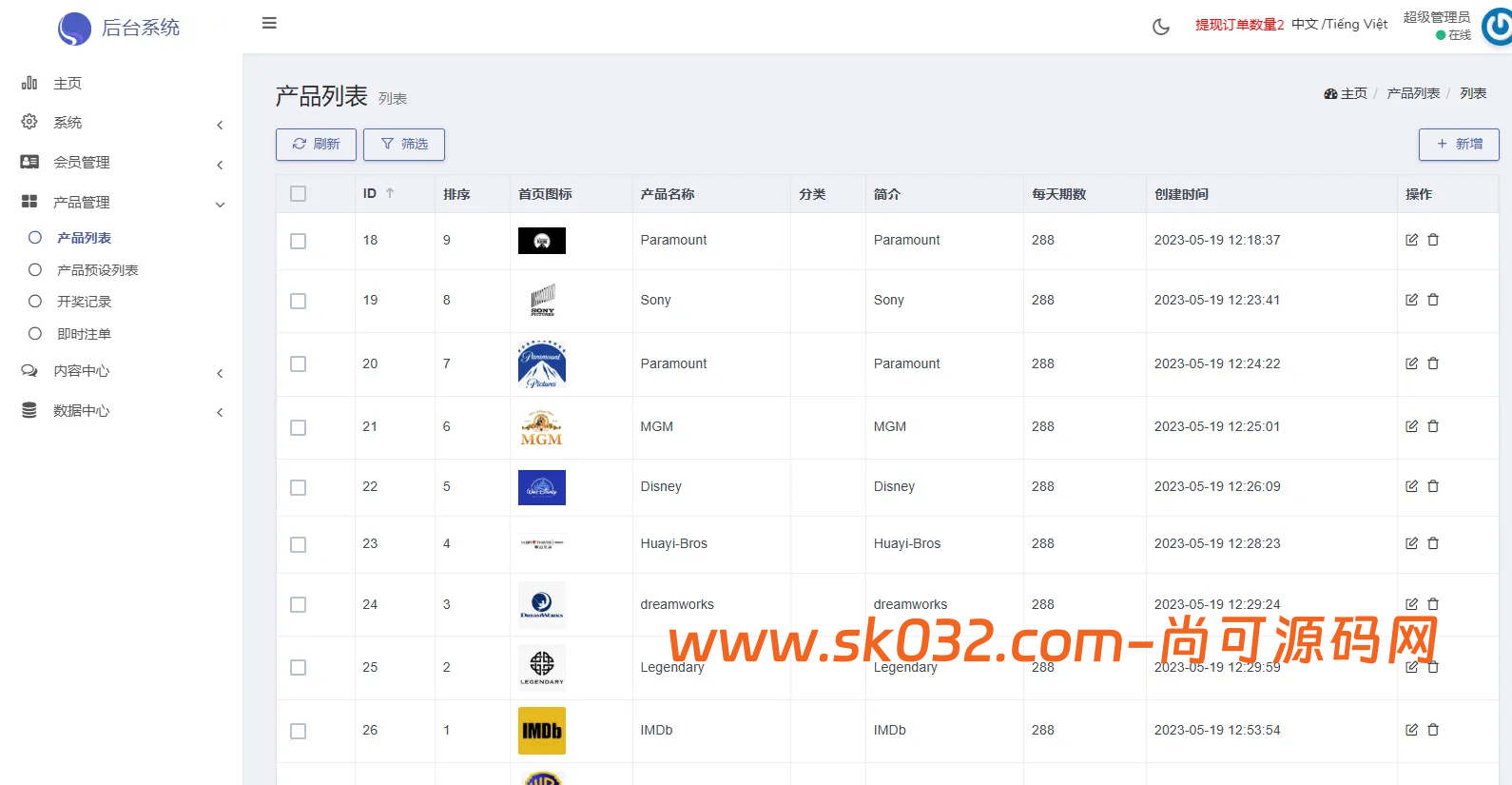Edit the row with ID 20
Viewport: 1512px width, 785px height.
click(x=1412, y=363)
